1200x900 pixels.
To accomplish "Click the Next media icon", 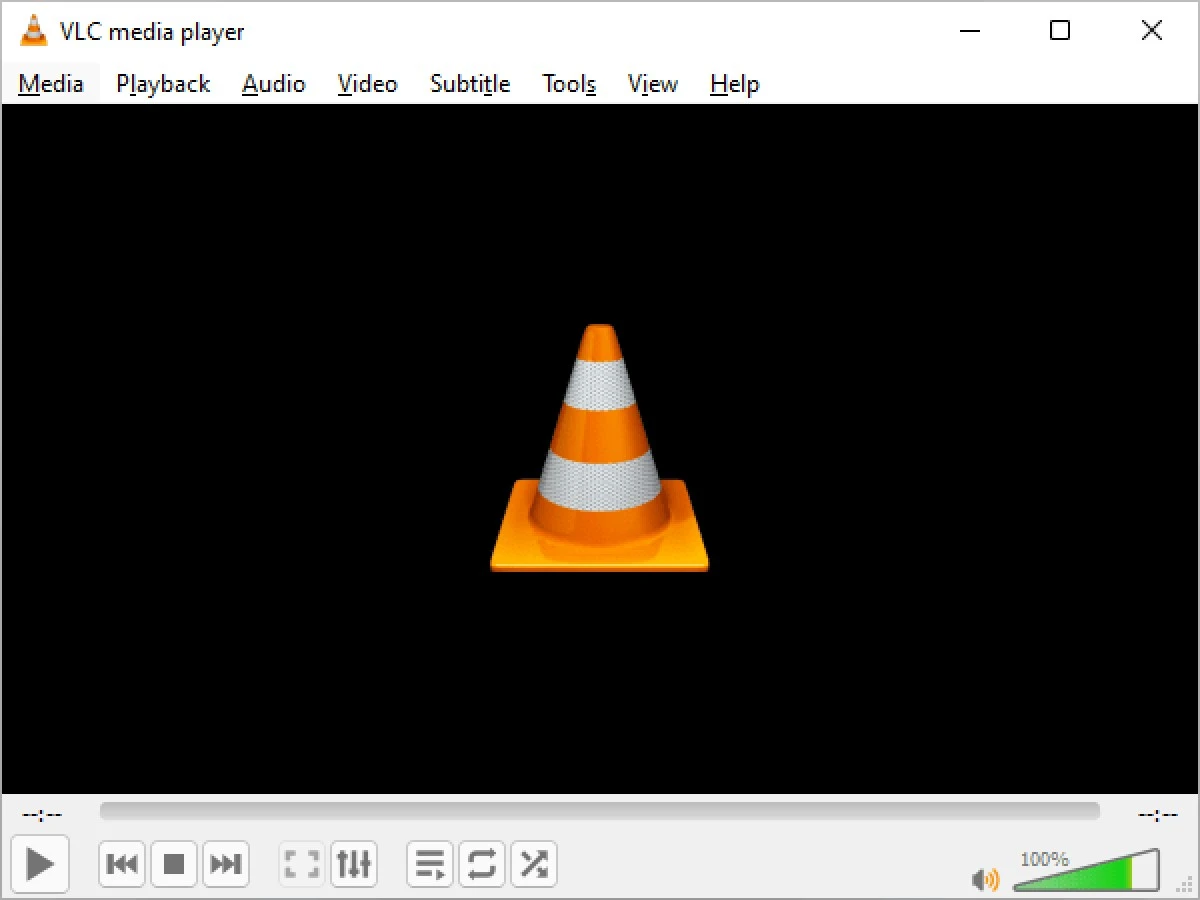I will click(x=225, y=863).
